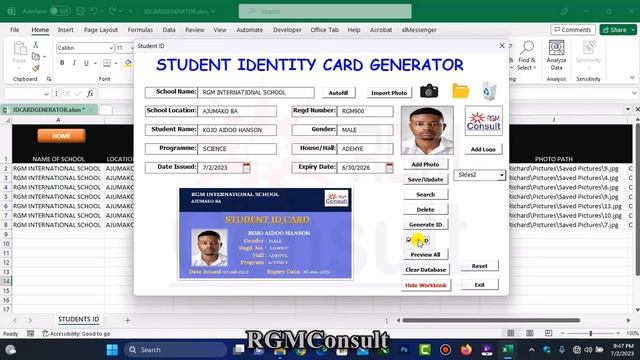Open the Windows Start menu
Viewport: 640px width, 360px height.
point(112,350)
